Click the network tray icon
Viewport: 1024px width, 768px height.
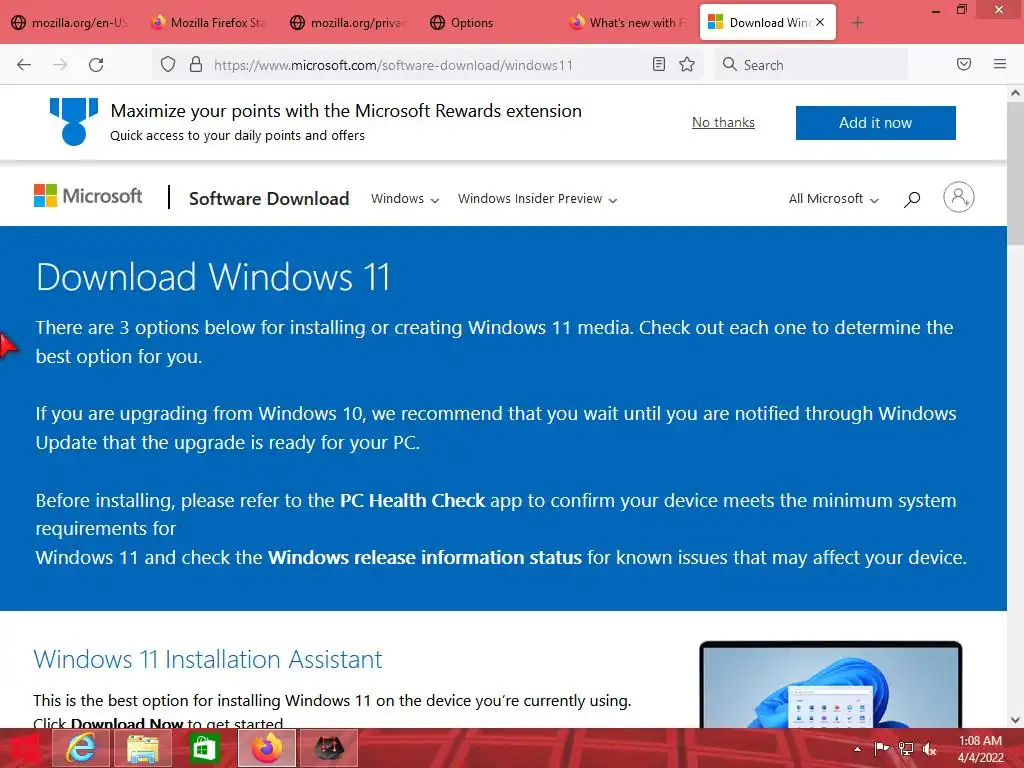tap(906, 748)
